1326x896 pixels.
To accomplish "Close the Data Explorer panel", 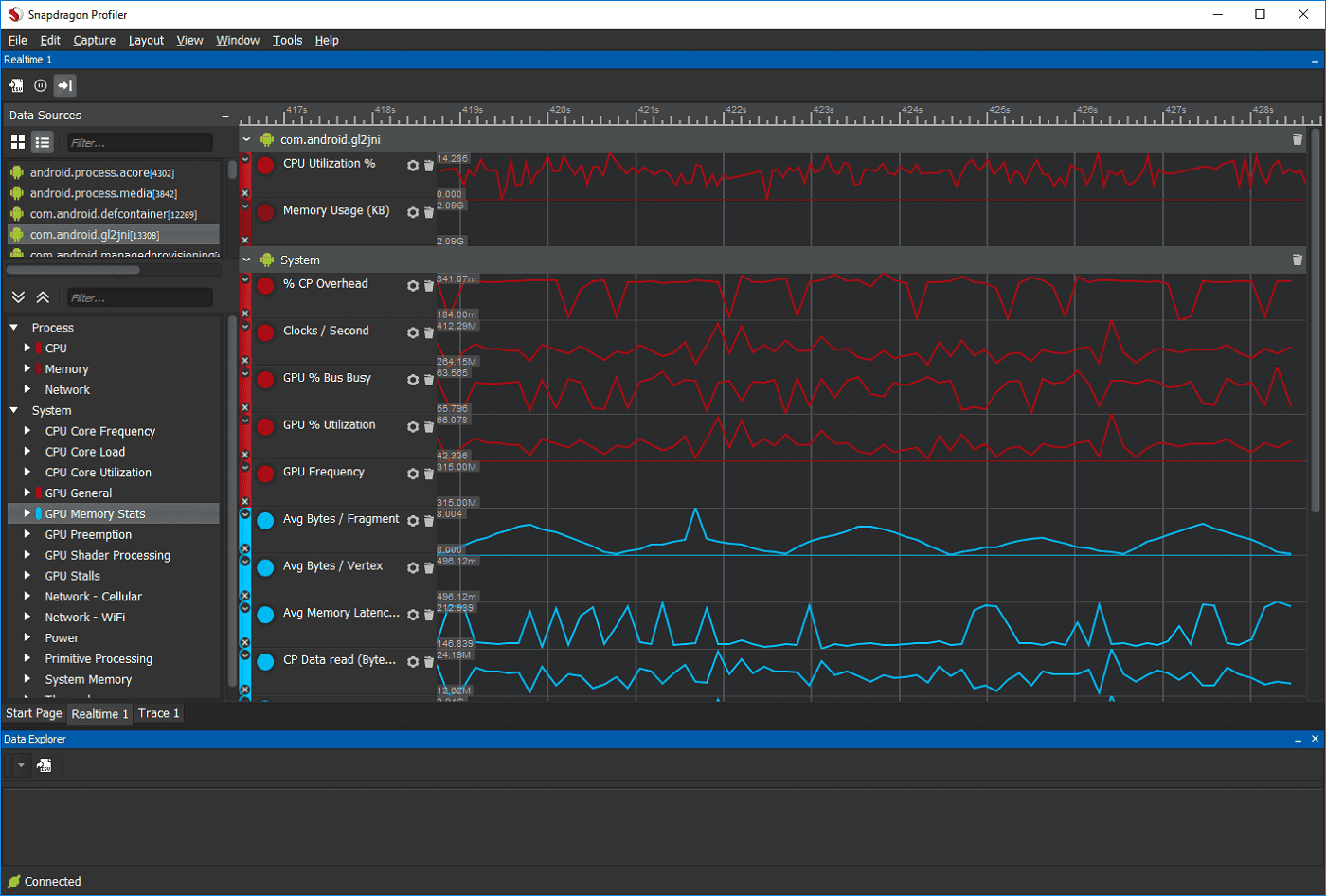I will tap(1315, 739).
